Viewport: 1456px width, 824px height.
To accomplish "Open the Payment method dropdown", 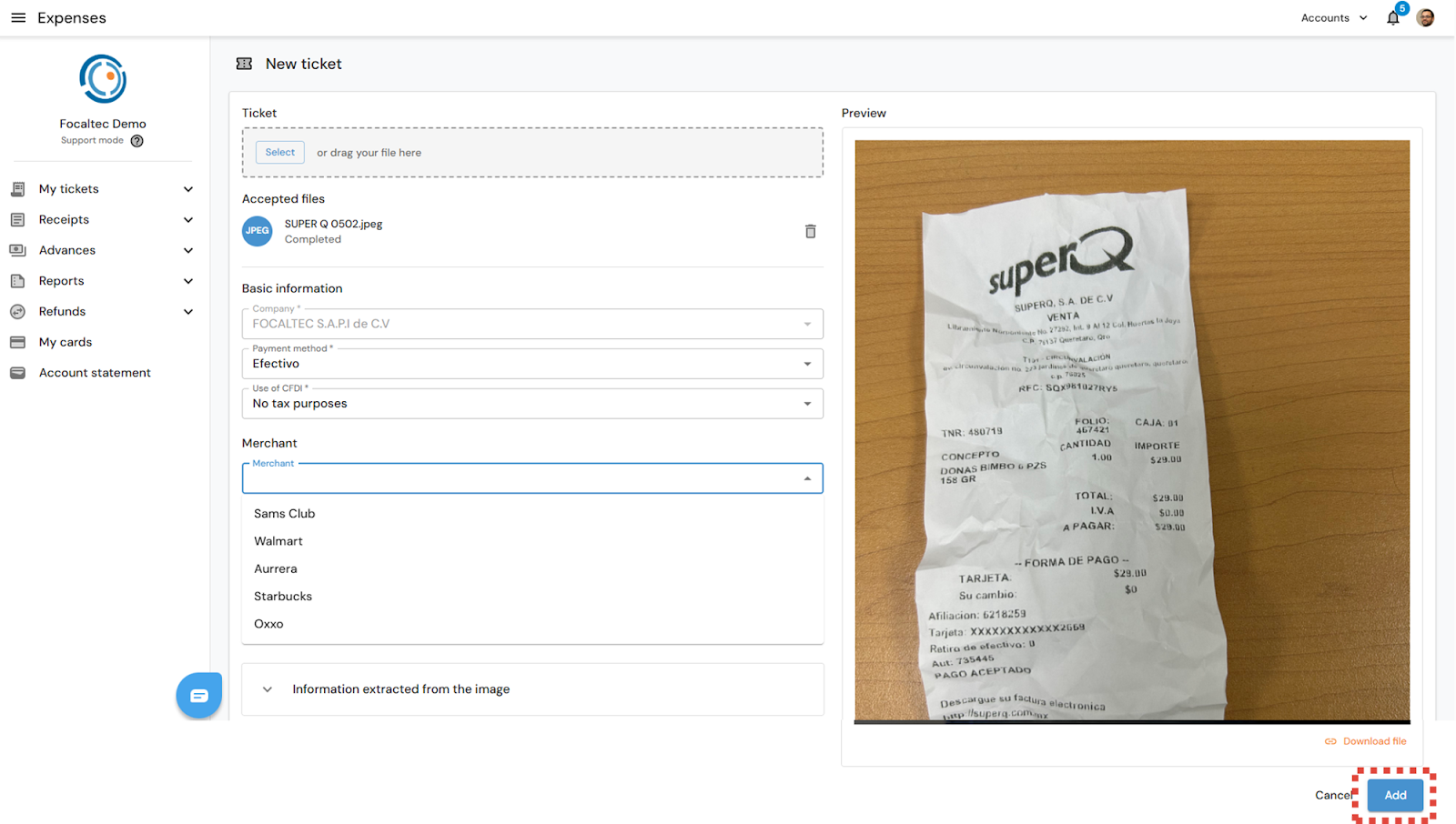I will pyautogui.click(x=532, y=364).
